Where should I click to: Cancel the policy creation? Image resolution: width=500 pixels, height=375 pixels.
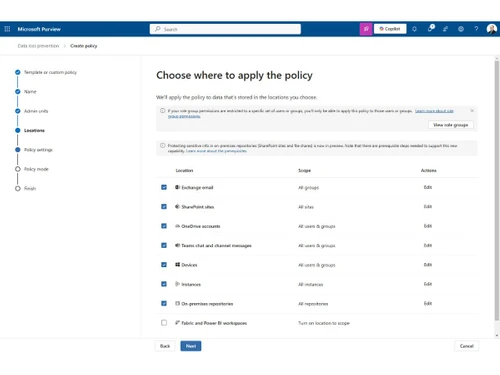pyautogui.click(x=467, y=346)
